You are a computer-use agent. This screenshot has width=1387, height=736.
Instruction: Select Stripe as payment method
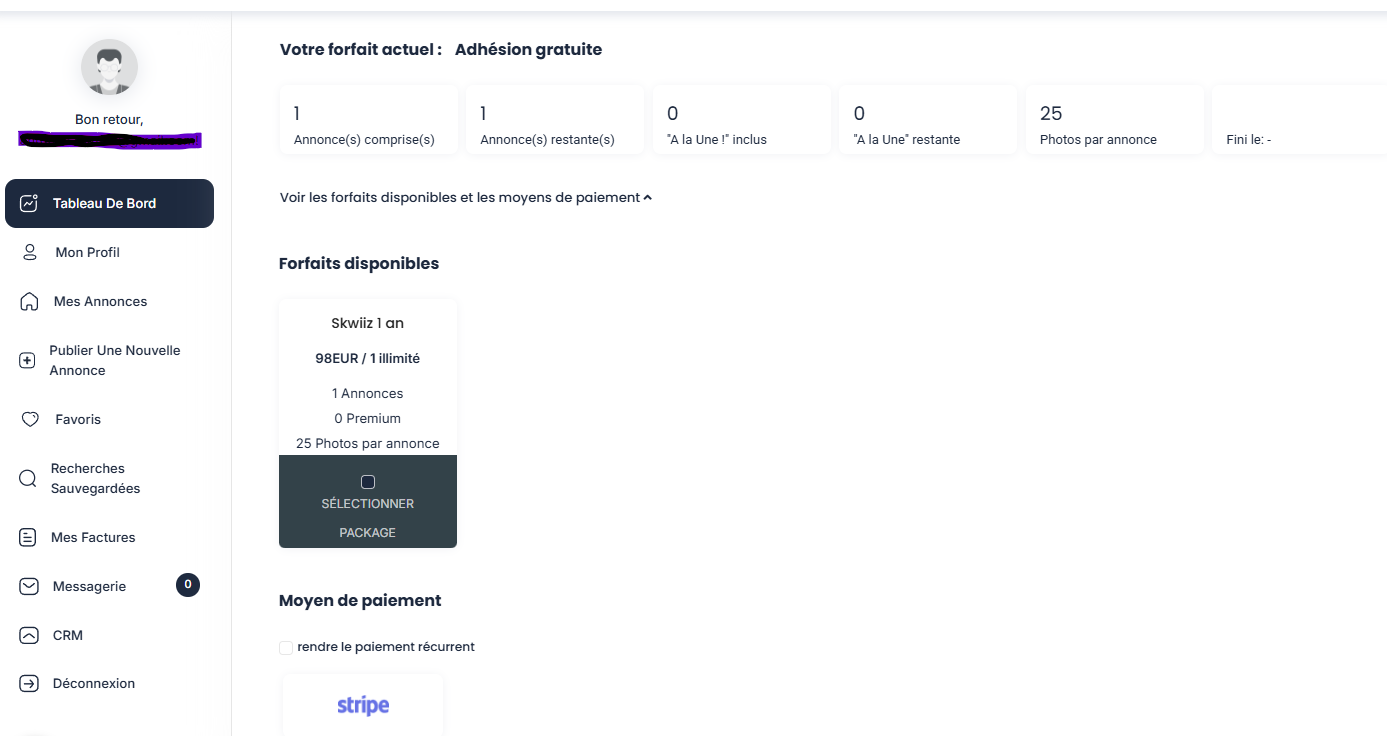click(x=363, y=705)
